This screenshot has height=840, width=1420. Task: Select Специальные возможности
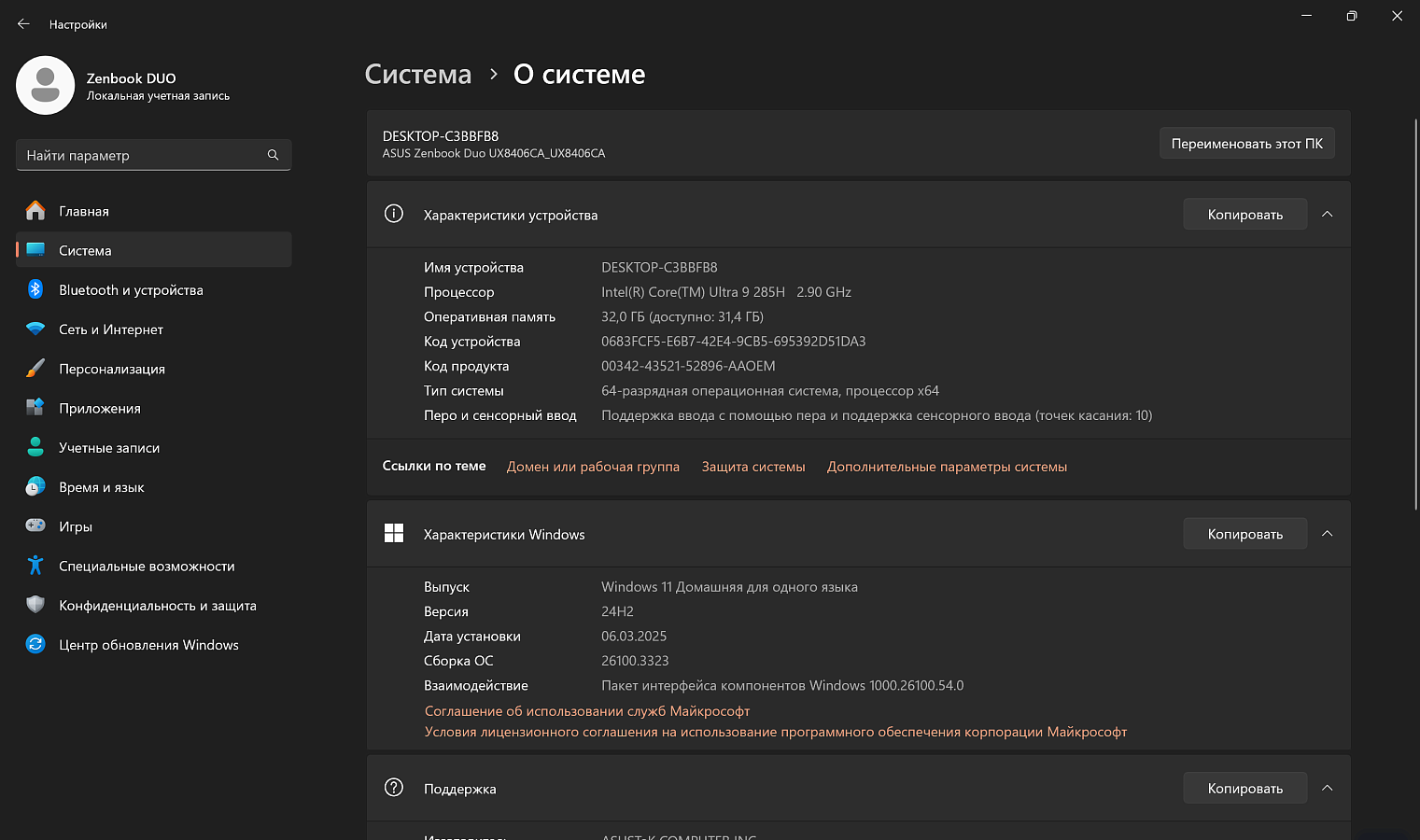[x=154, y=566]
